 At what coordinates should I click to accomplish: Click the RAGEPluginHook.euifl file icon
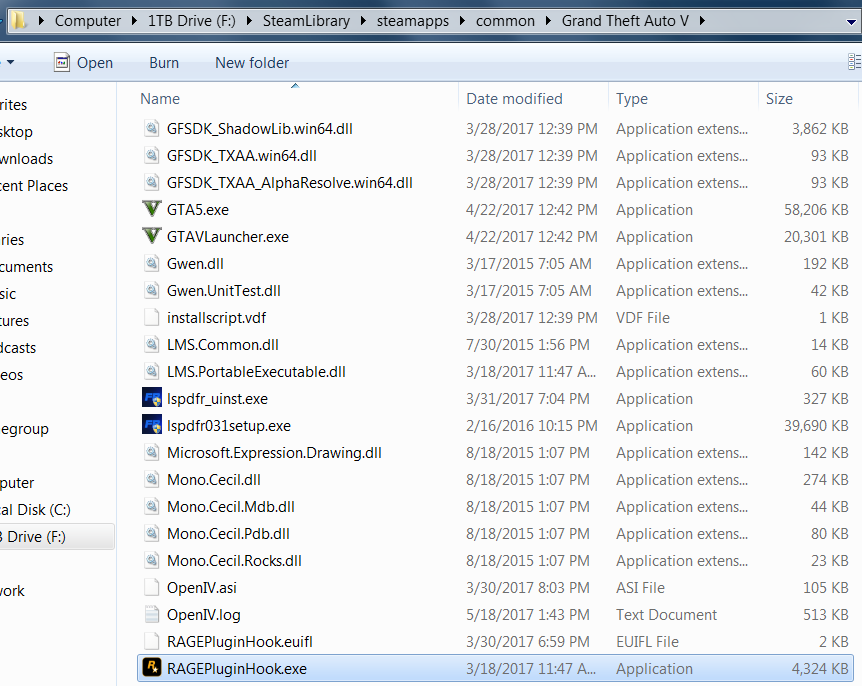tap(152, 641)
